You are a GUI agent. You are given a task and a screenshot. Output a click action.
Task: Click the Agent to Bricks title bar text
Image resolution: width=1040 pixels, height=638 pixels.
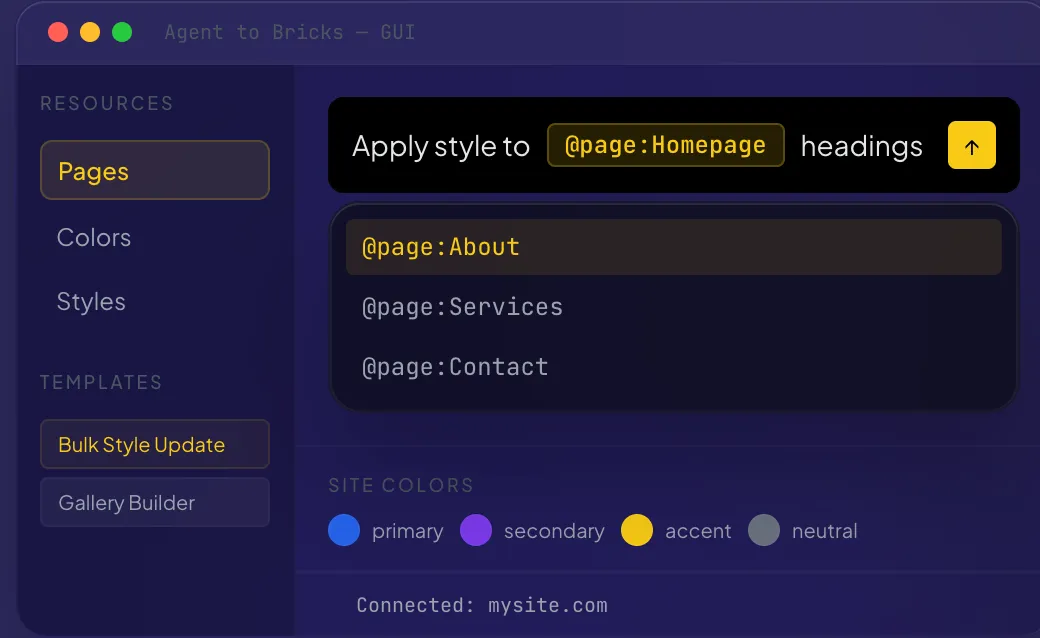[x=289, y=31]
